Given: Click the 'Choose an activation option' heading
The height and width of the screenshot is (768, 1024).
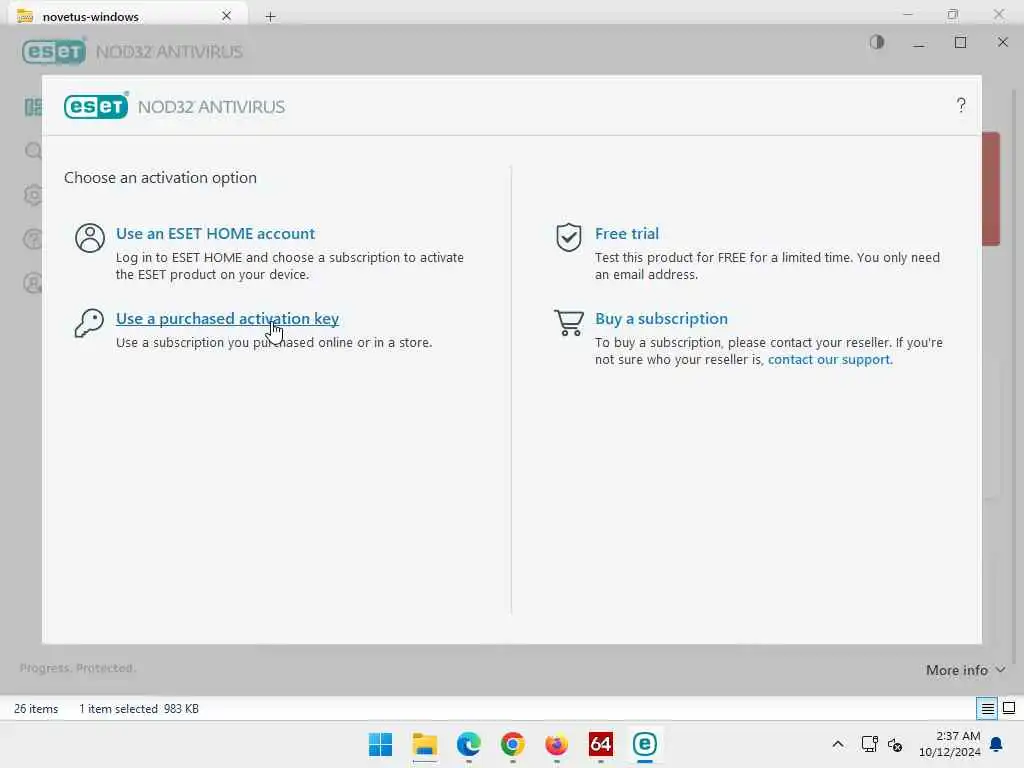Looking at the screenshot, I should pyautogui.click(x=160, y=178).
